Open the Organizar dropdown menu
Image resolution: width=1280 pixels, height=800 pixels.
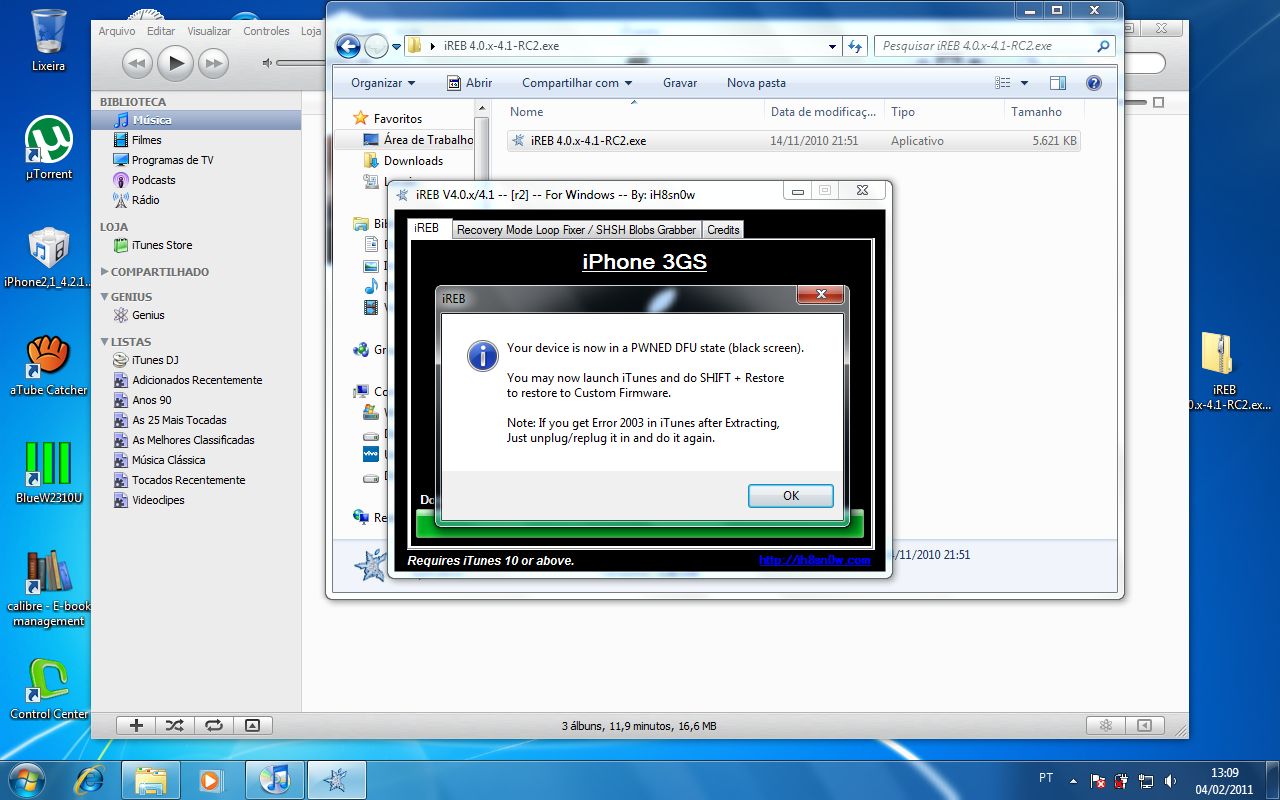pyautogui.click(x=383, y=83)
